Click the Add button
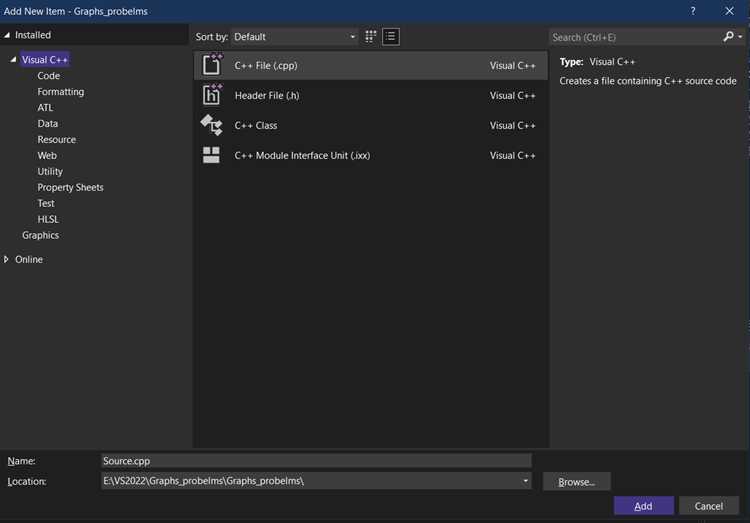This screenshot has height=523, width=750. pyautogui.click(x=643, y=506)
